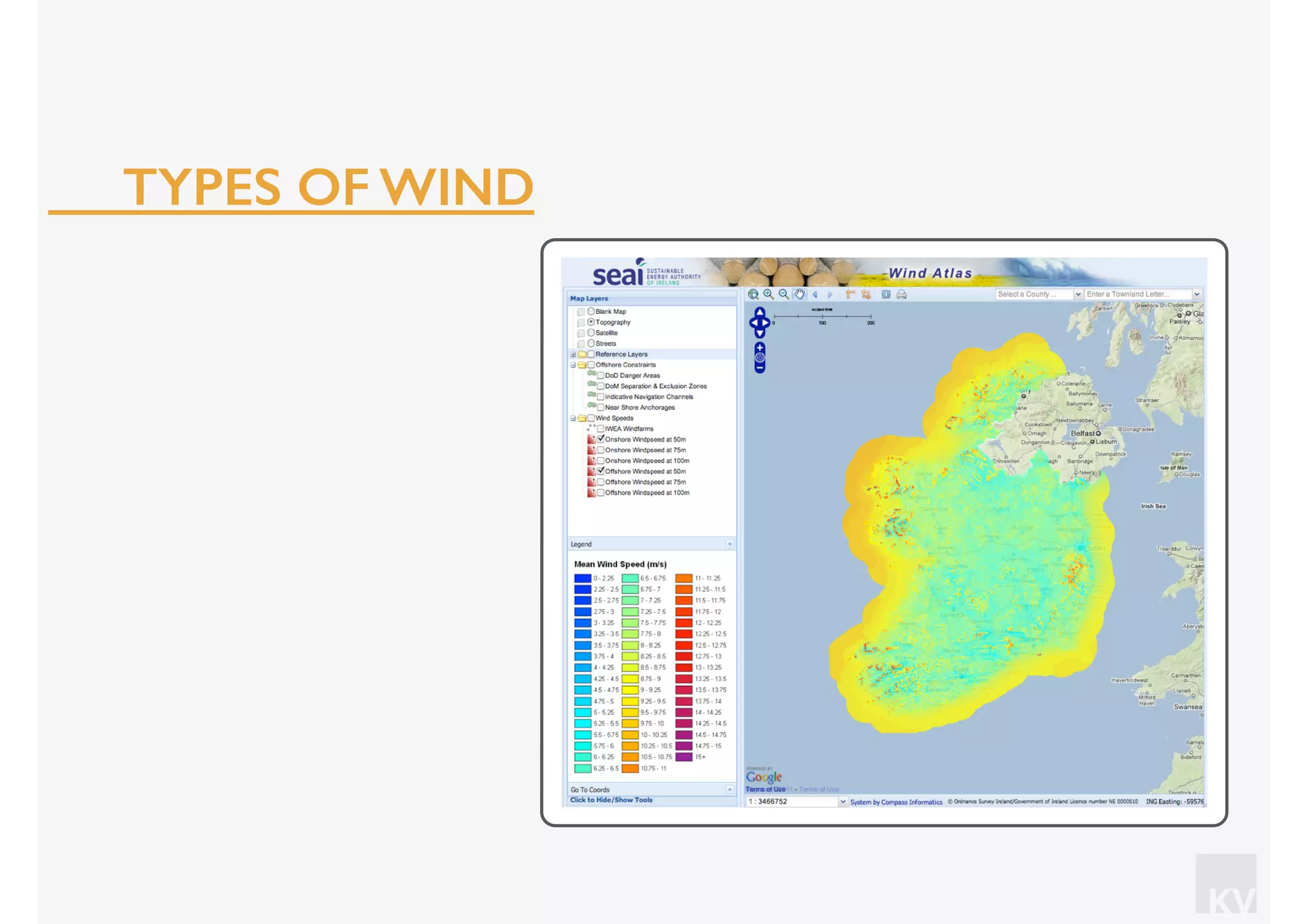Click the zoom in magnifier tool
The width and height of the screenshot is (1307, 924).
point(768,294)
